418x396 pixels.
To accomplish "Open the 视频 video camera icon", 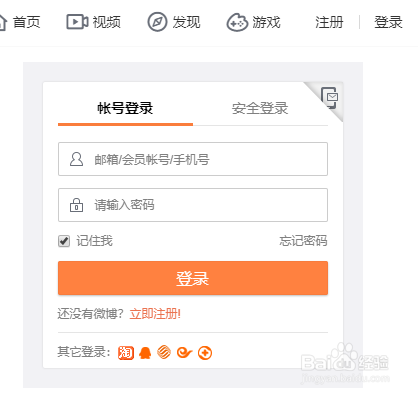I will click(77, 22).
